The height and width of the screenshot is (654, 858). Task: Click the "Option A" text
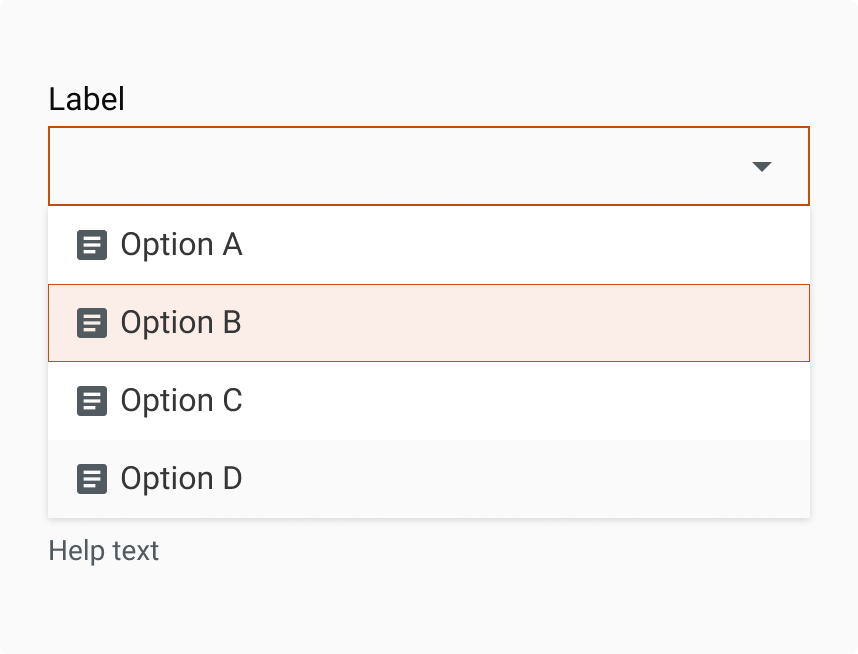181,245
